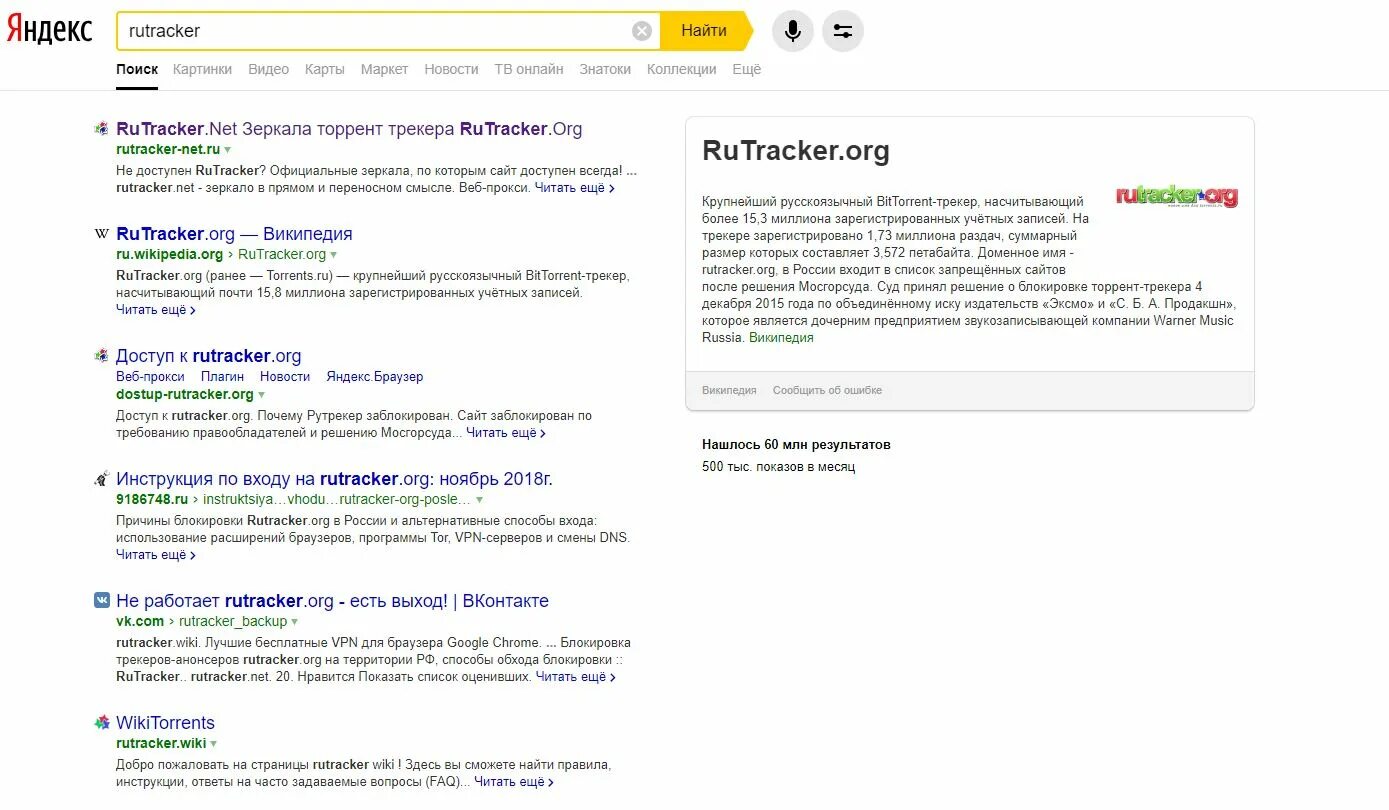
Task: Clear the search query with the X icon
Action: point(642,31)
